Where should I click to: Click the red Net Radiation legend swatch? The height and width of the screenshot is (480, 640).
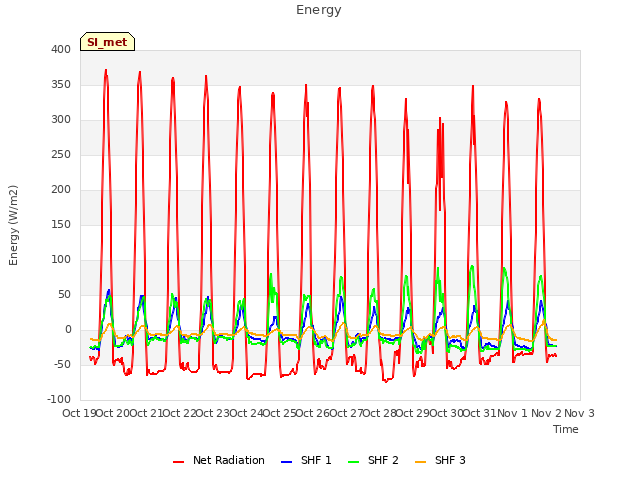click(178, 462)
